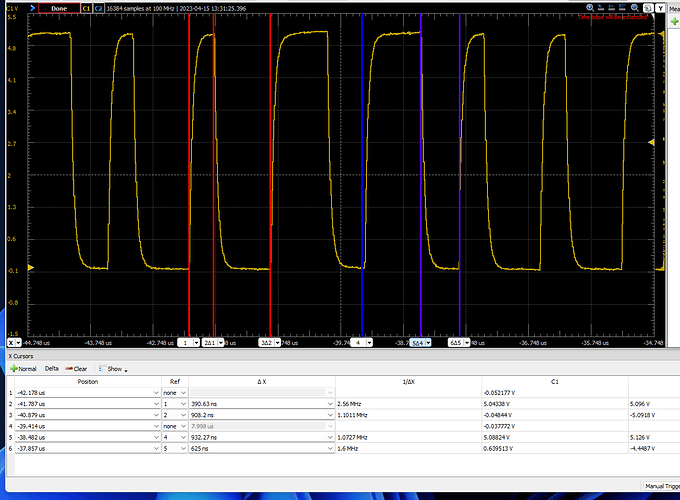Open cursor 4 label dropdown on axis
Image resolution: width=680 pixels, height=500 pixels.
click(369, 343)
